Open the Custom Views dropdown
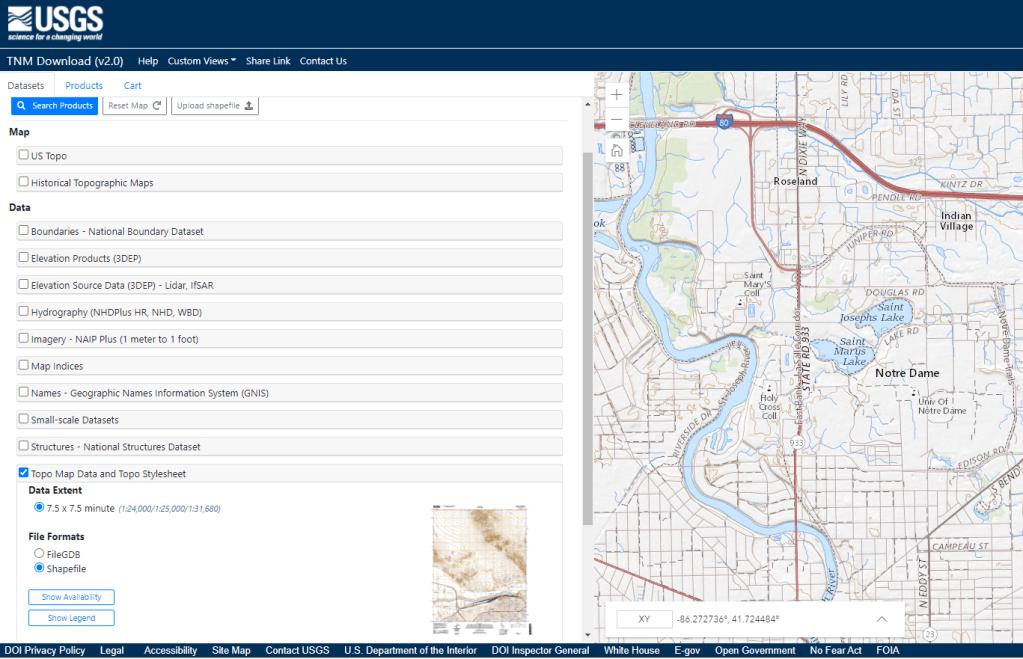The image size is (1023, 659). pos(201,61)
